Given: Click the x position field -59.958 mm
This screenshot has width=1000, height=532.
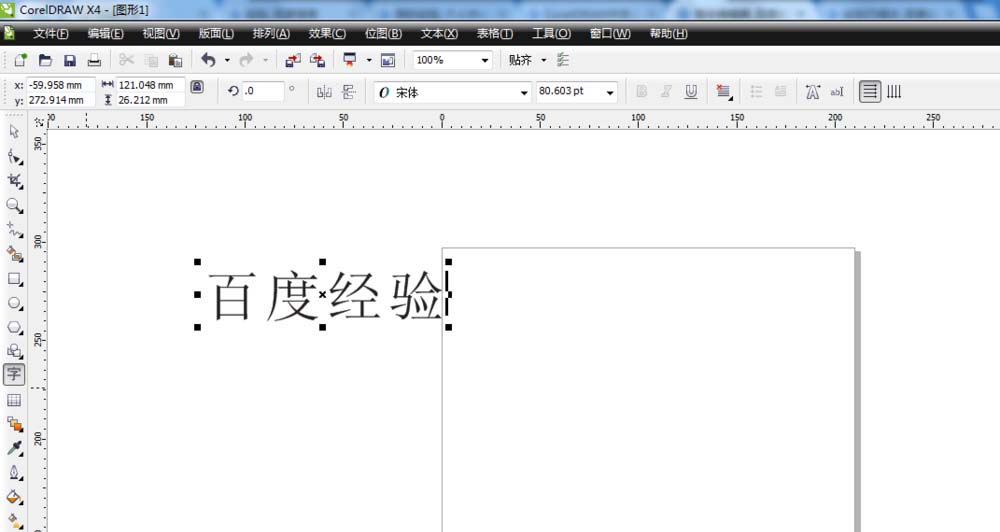Looking at the screenshot, I should (60, 85).
